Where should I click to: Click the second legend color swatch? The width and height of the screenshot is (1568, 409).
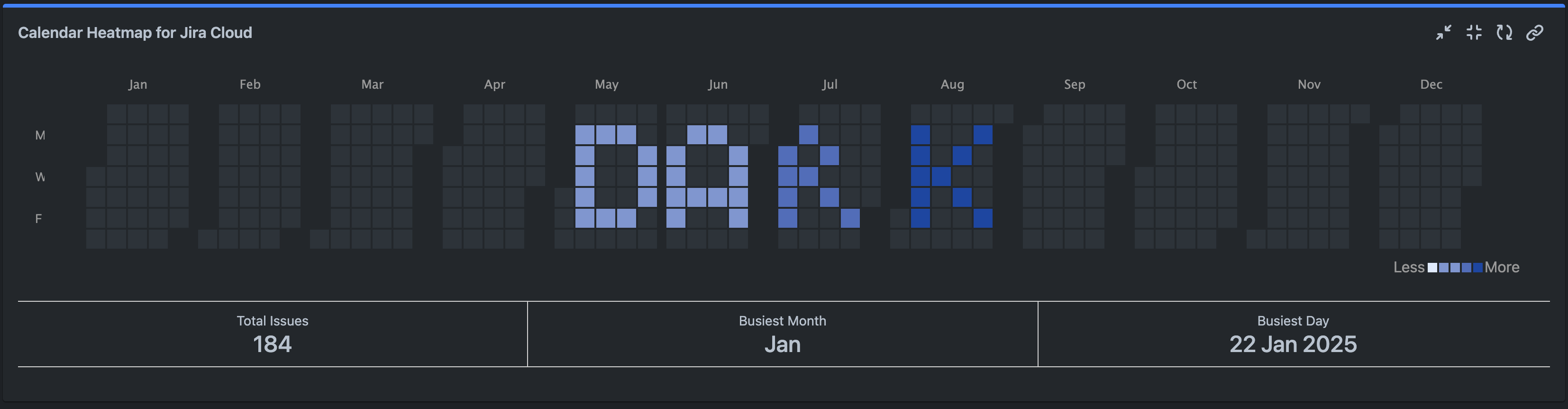[x=1444, y=268]
